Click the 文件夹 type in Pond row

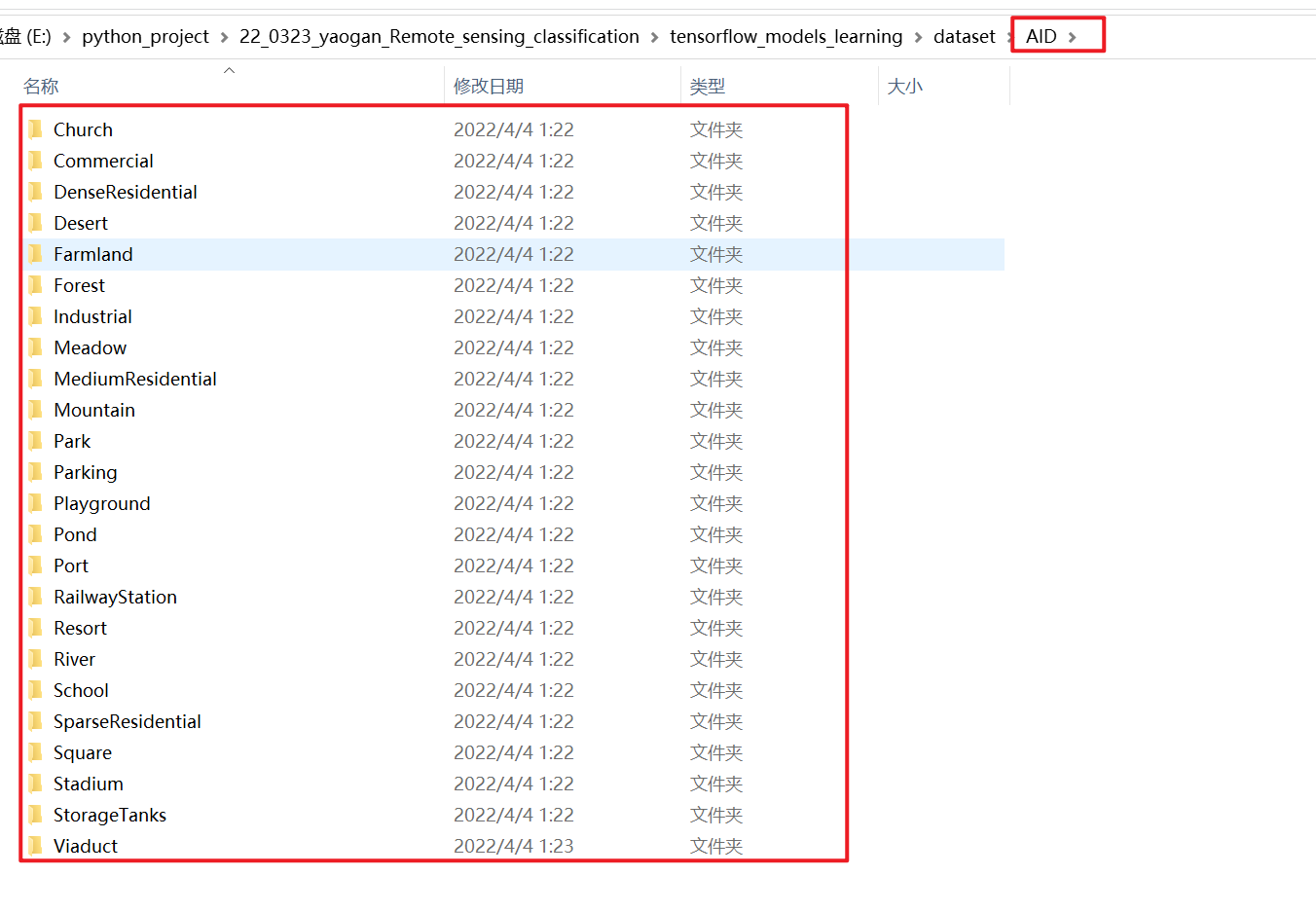716,534
